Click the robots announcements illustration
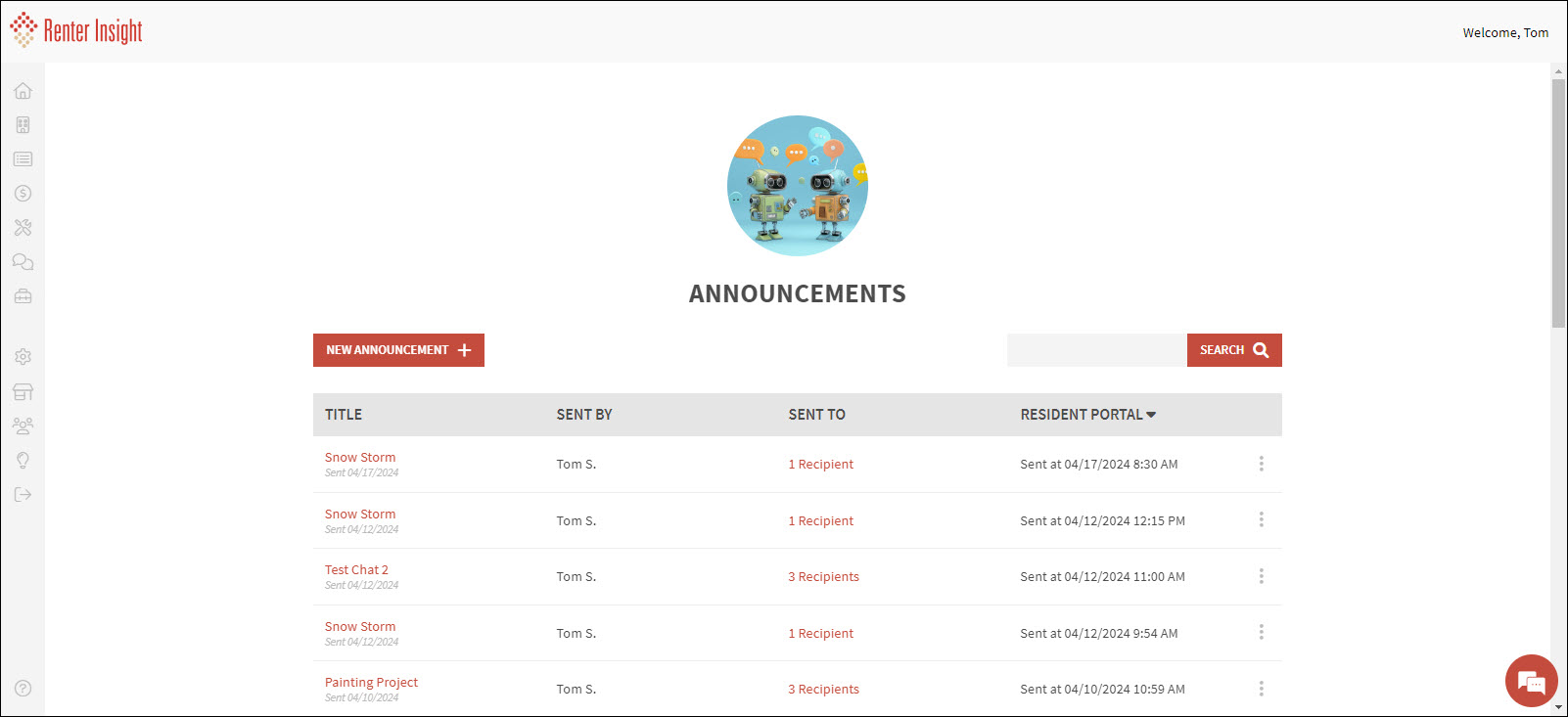Screen dimensions: 1568x717 click(798, 186)
